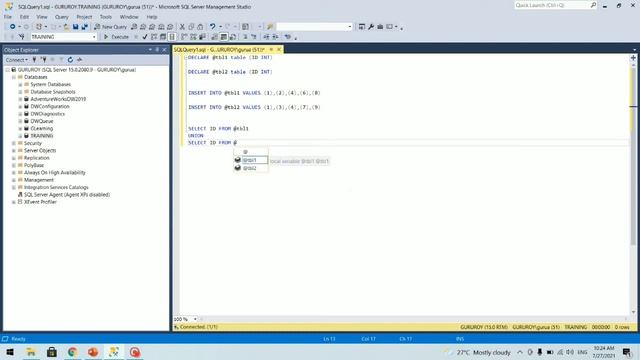The image size is (640, 360).
Task: Toggle Include Live Query Statistics
Action: pyautogui.click(x=193, y=37)
